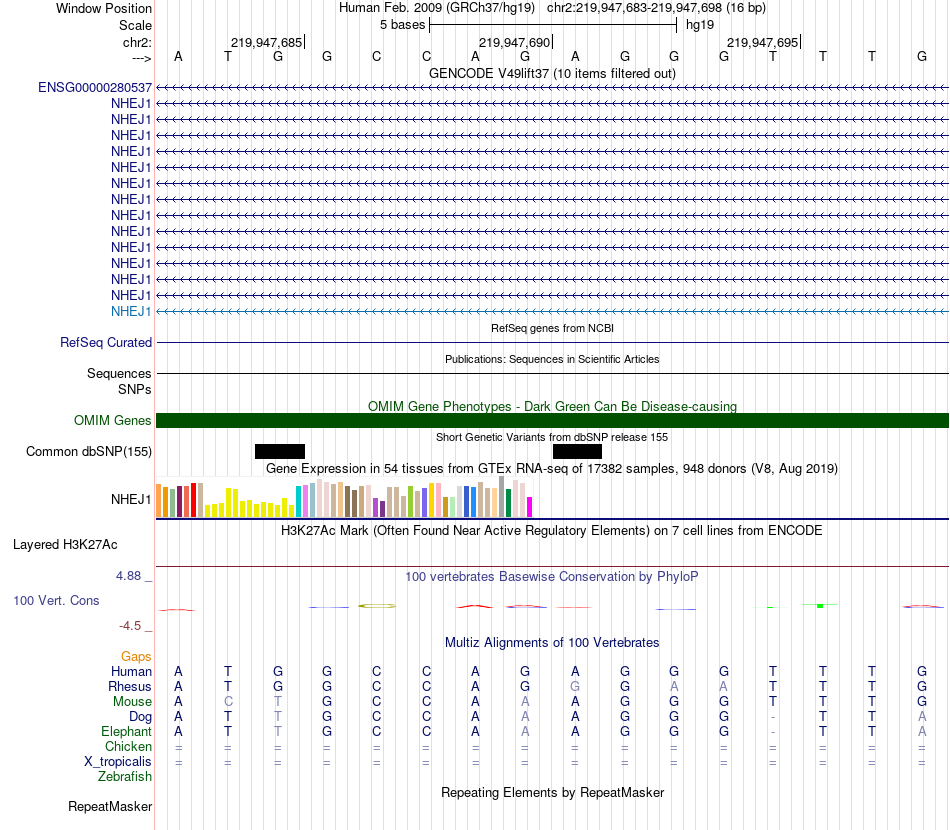Click the magenta bar in GTEx chart
This screenshot has width=950, height=830.
point(530,507)
